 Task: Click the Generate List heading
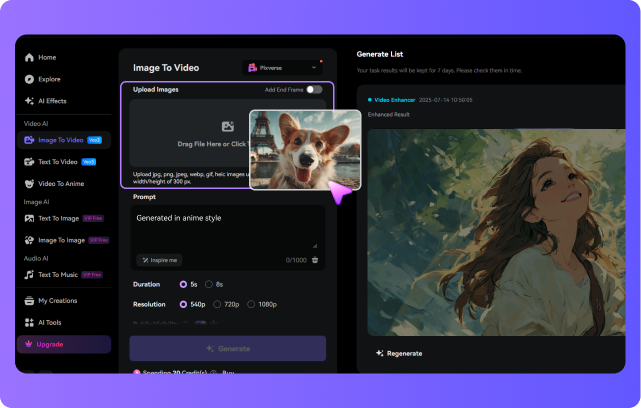(x=380, y=54)
